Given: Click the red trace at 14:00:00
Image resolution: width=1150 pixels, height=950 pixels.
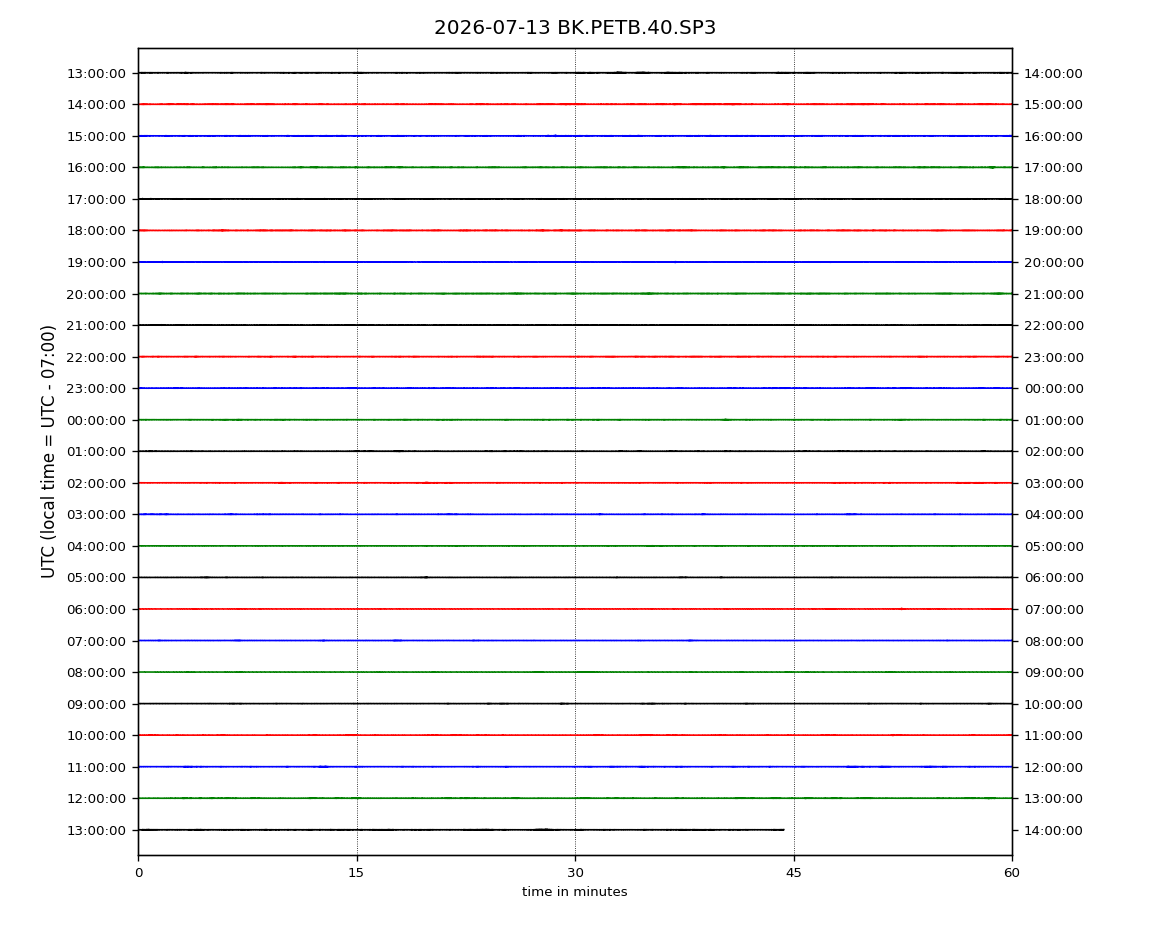Looking at the screenshot, I should point(575,104).
